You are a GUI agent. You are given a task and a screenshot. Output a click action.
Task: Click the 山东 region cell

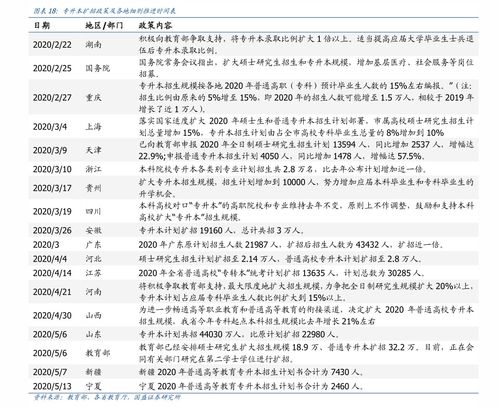tap(94, 334)
